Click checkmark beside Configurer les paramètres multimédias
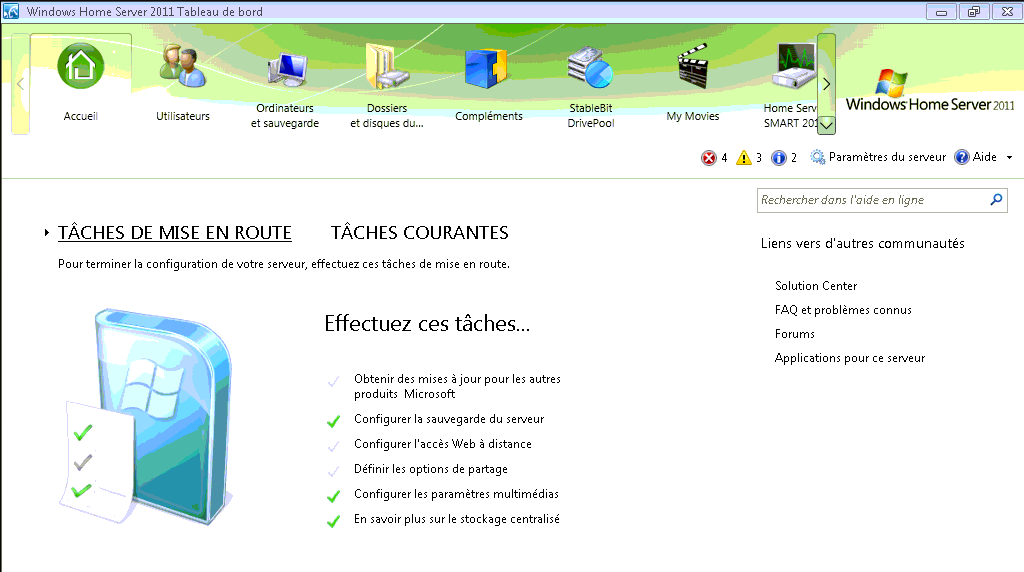The image size is (1024, 572). pyautogui.click(x=334, y=496)
